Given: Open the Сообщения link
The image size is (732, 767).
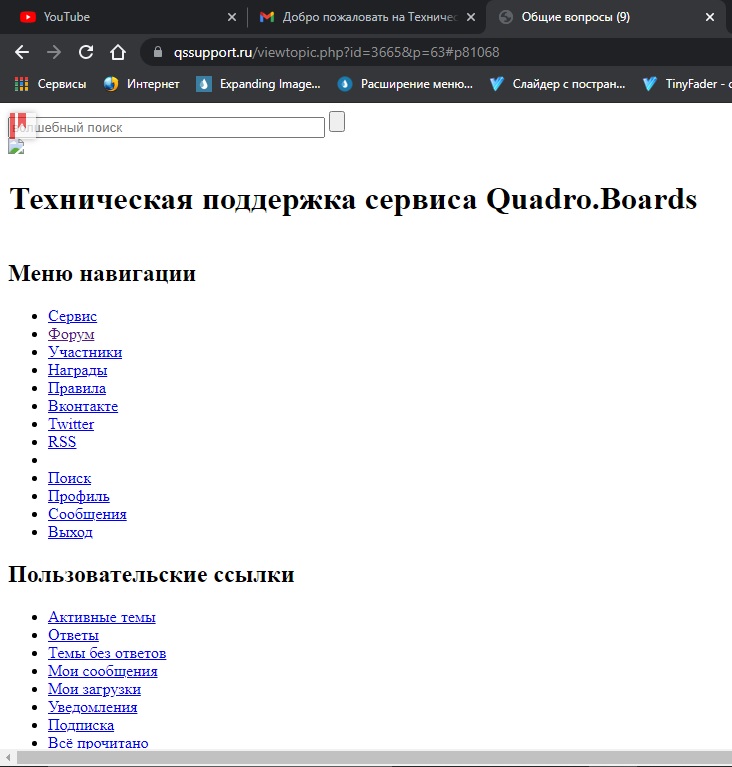Looking at the screenshot, I should [x=88, y=514].
